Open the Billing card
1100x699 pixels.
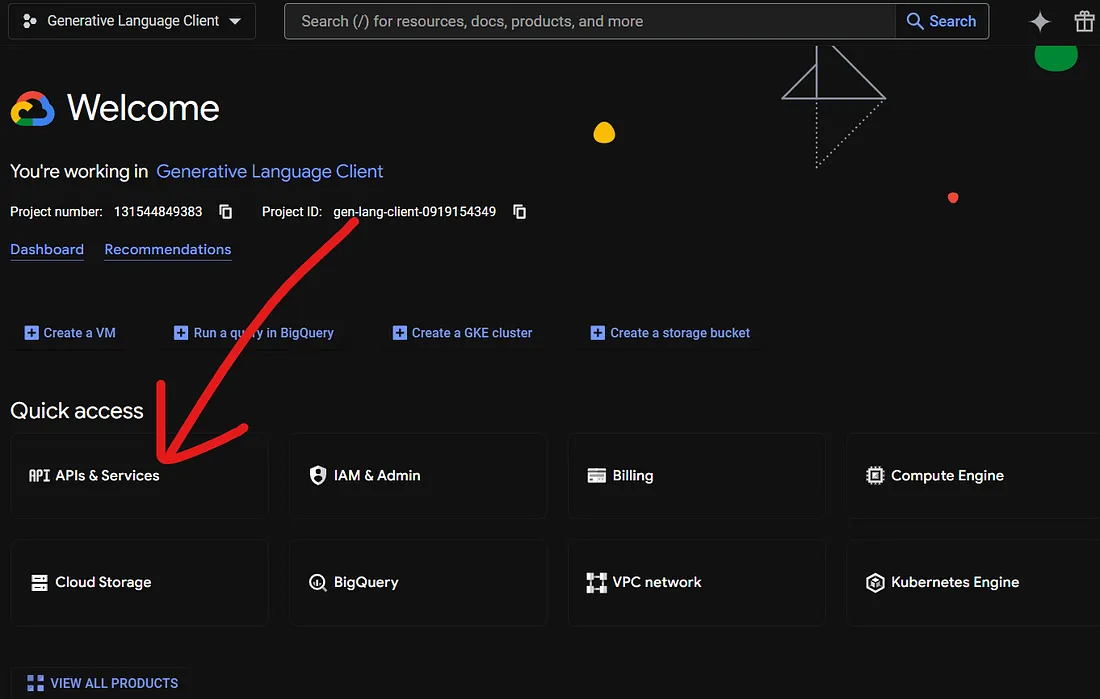[x=696, y=476]
